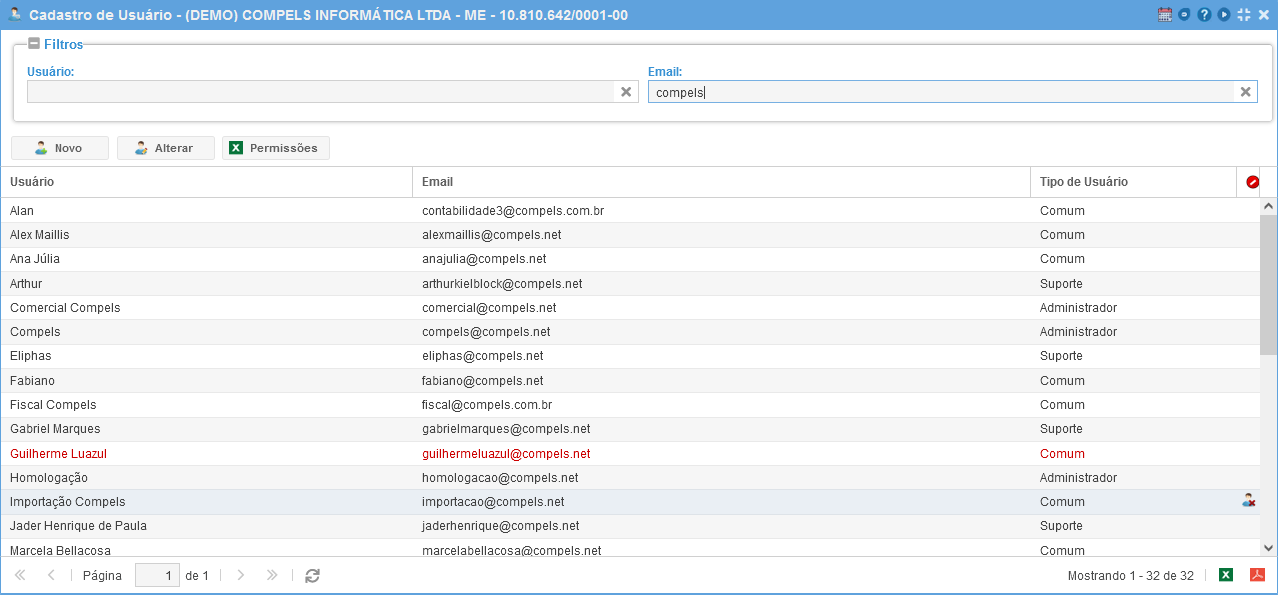Click the Alterar button
This screenshot has width=1278, height=595.
[x=166, y=148]
